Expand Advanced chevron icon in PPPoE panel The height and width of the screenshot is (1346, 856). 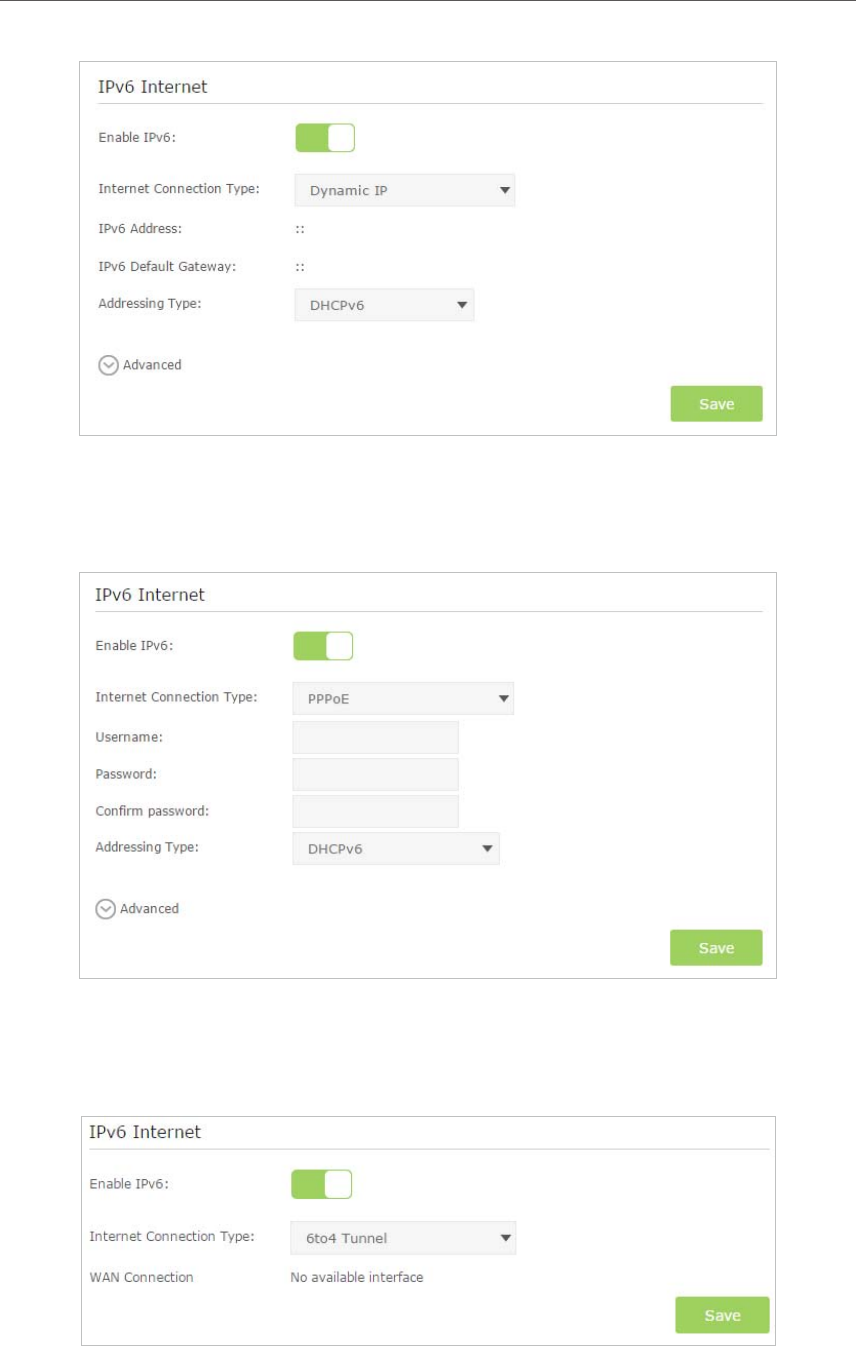pos(105,909)
